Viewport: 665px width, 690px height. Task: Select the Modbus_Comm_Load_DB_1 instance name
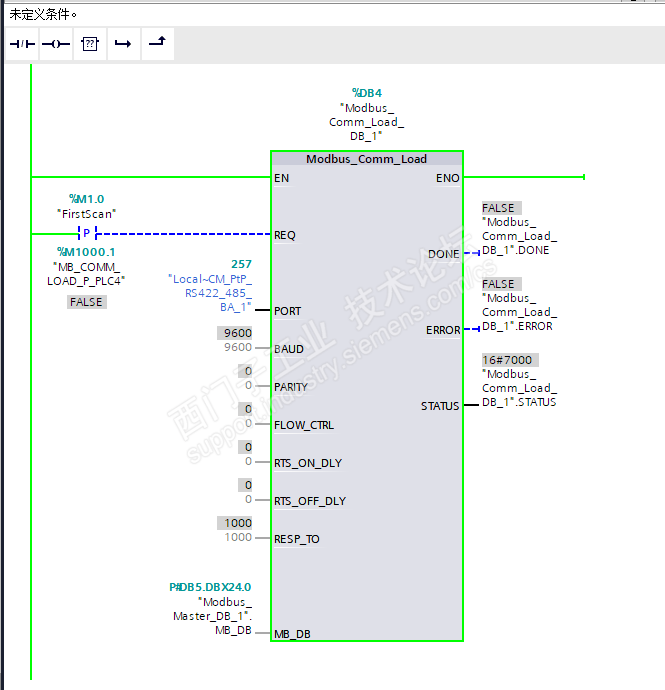point(367,122)
